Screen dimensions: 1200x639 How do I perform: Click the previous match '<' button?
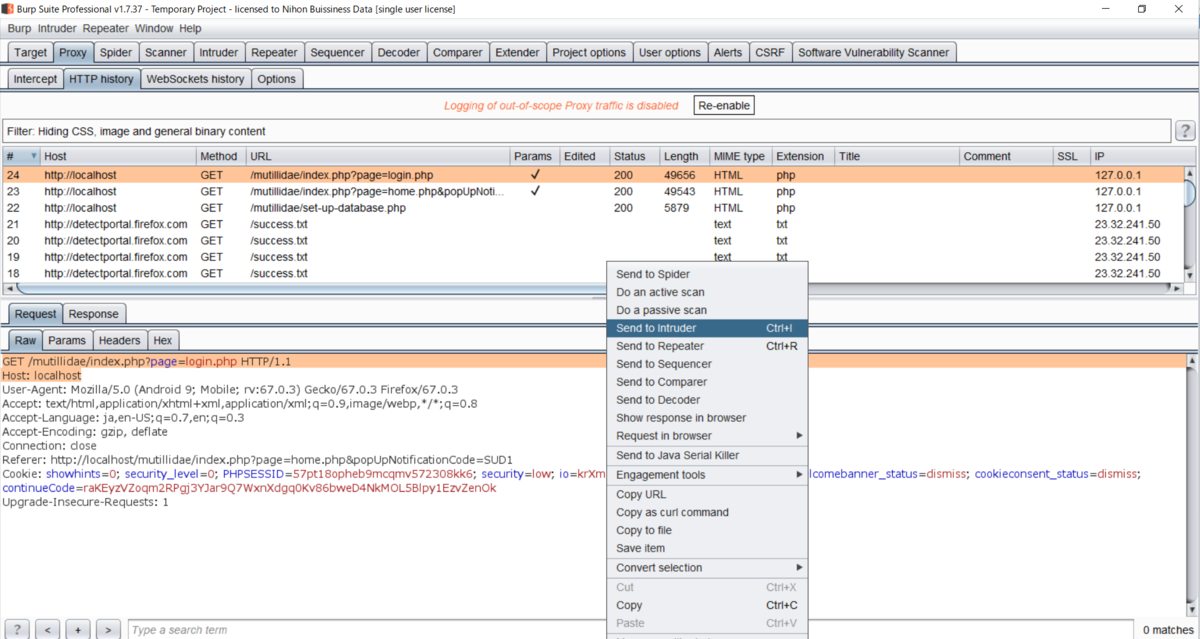click(47, 629)
